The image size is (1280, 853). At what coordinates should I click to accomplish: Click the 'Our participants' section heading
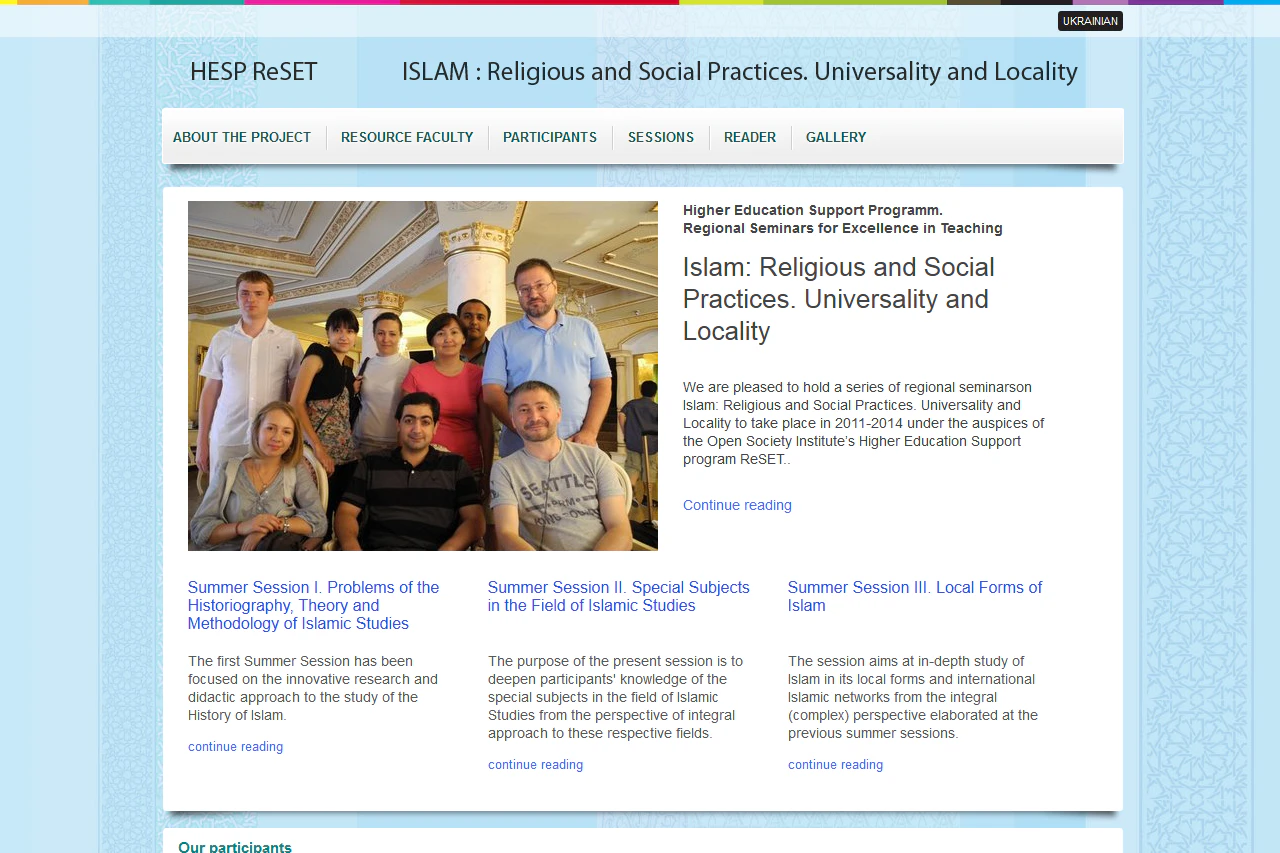click(x=235, y=846)
